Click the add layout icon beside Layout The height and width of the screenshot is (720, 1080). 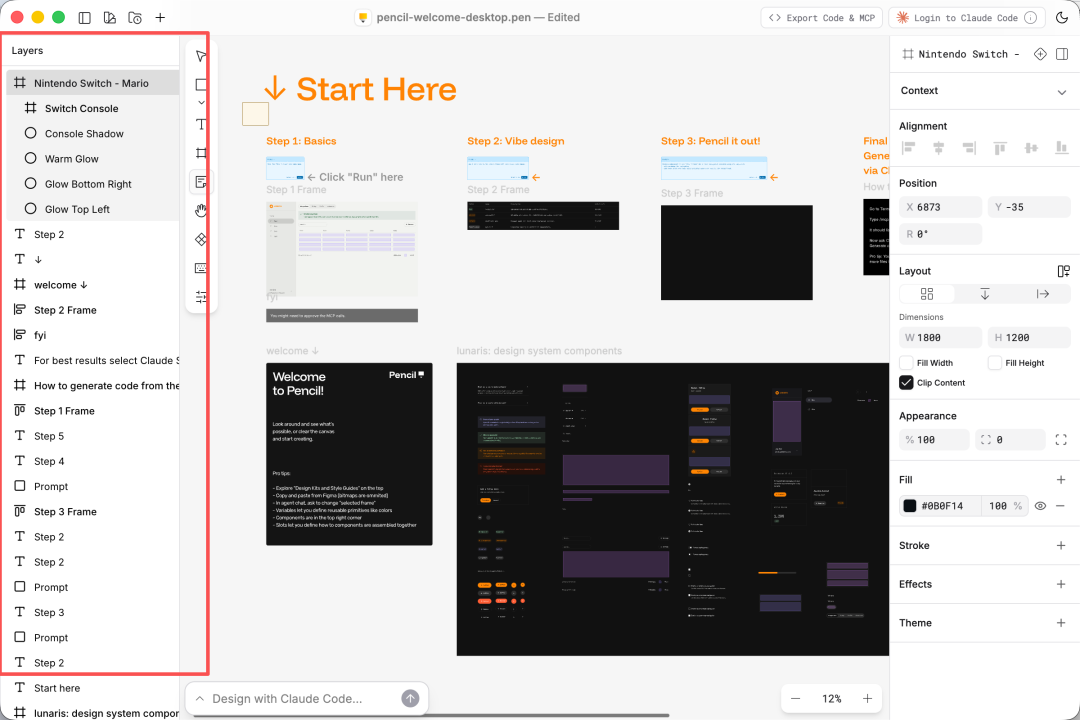[1063, 271]
